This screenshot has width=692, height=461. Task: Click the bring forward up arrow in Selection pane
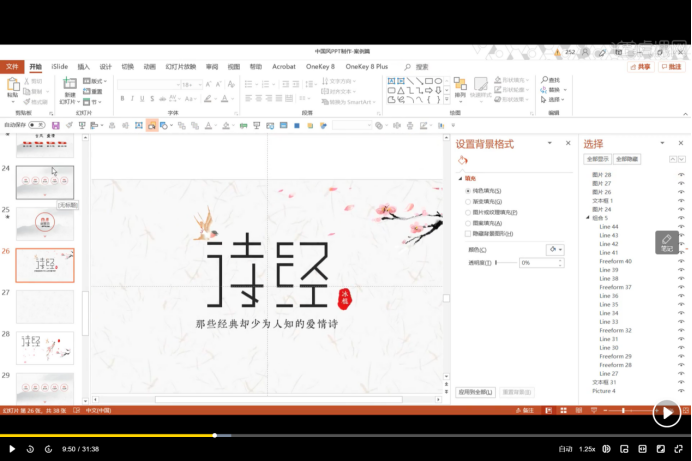673,159
